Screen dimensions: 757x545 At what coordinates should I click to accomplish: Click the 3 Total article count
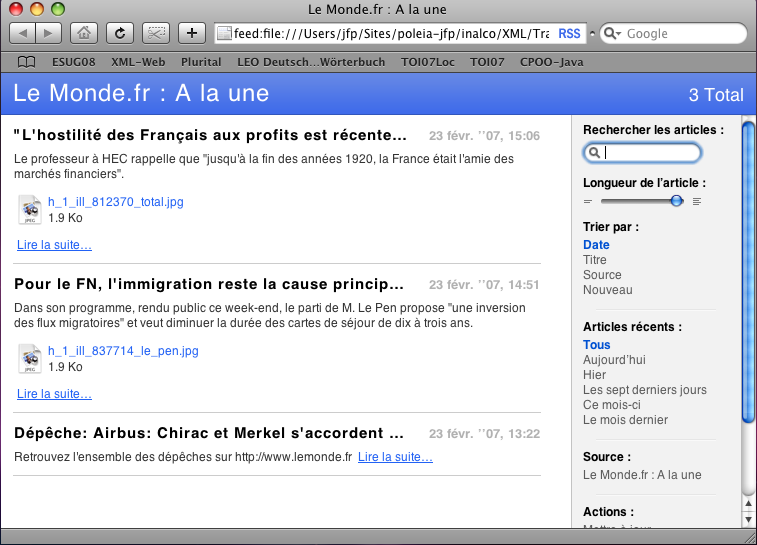point(716,95)
